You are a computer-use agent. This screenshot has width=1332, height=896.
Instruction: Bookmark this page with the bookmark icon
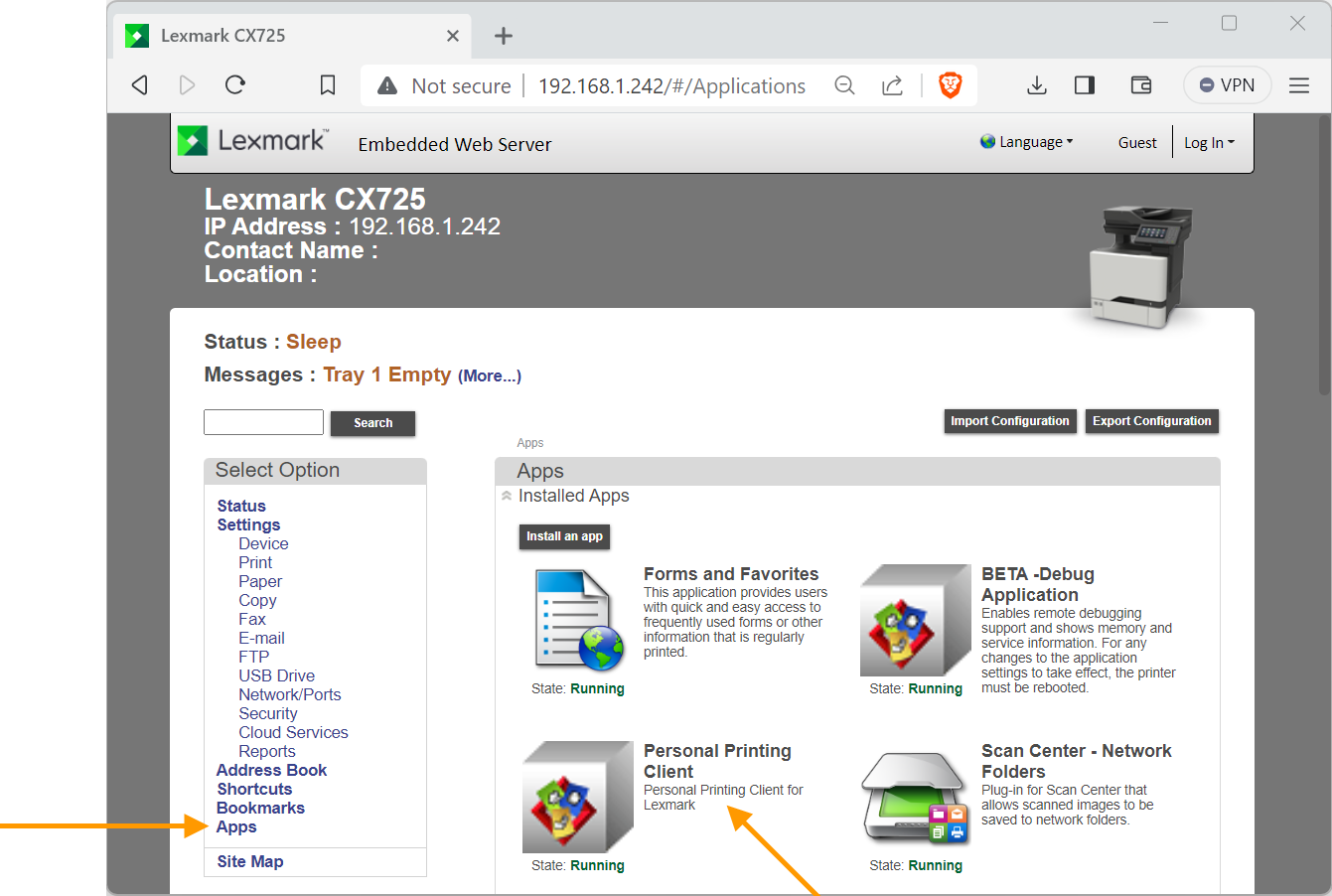tap(328, 85)
